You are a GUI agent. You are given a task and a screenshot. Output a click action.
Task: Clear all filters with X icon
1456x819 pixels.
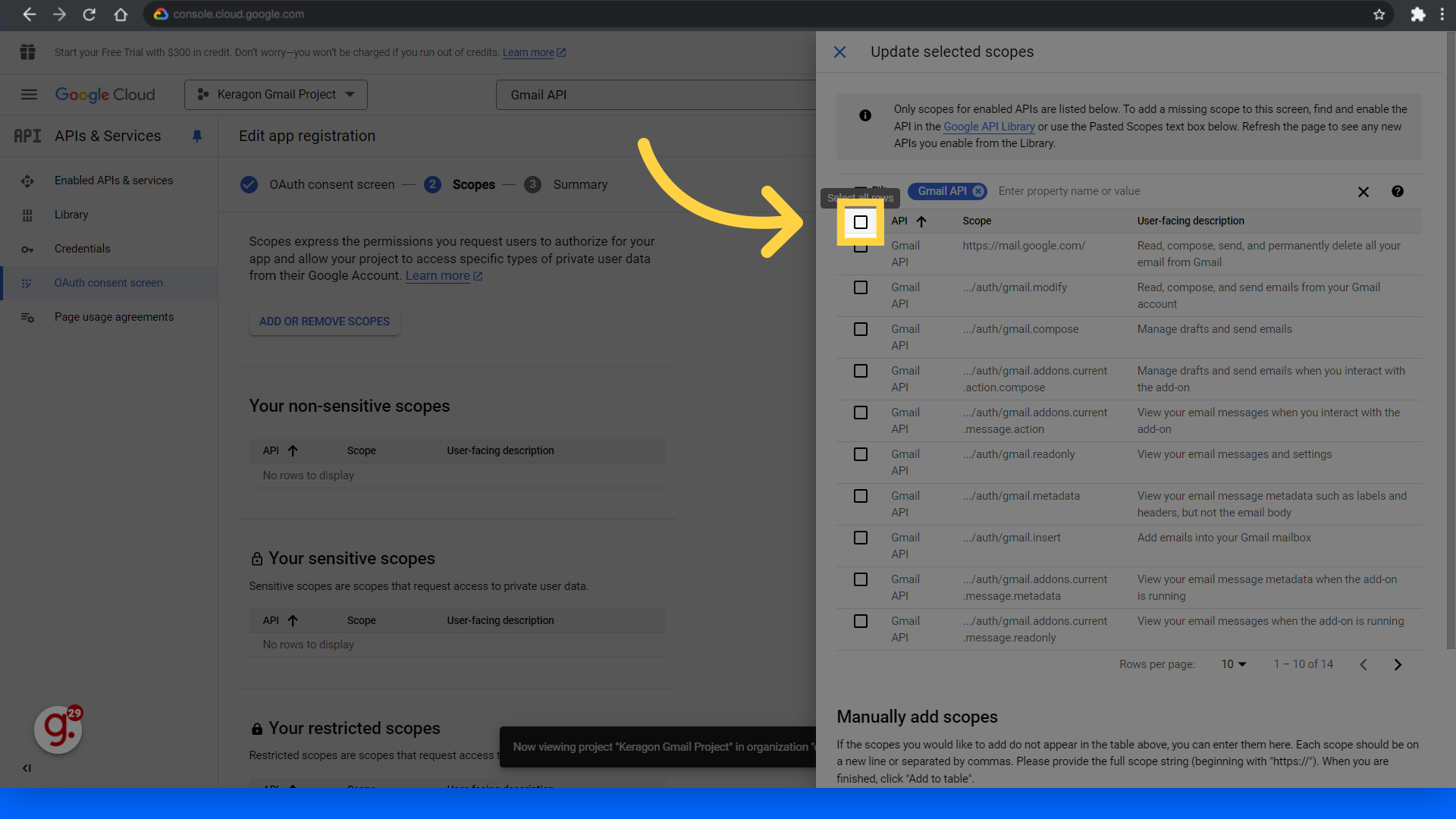tap(1363, 192)
